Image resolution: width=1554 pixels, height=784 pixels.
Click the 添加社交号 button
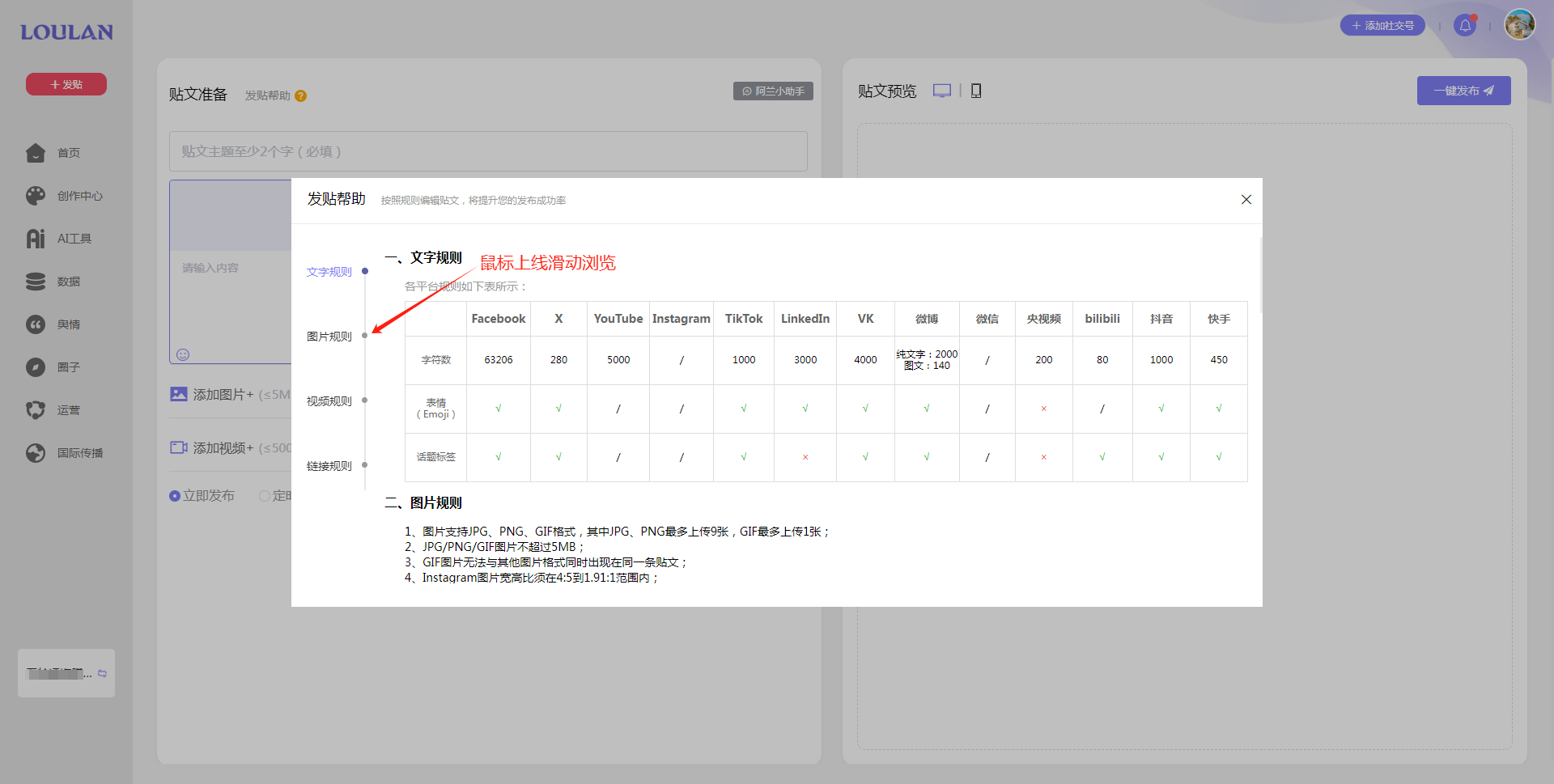(x=1382, y=25)
